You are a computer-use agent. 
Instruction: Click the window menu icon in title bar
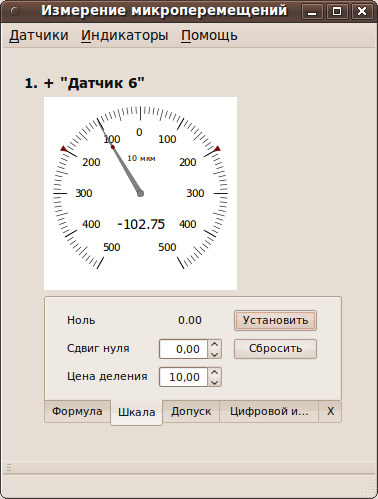pyautogui.click(x=15, y=11)
